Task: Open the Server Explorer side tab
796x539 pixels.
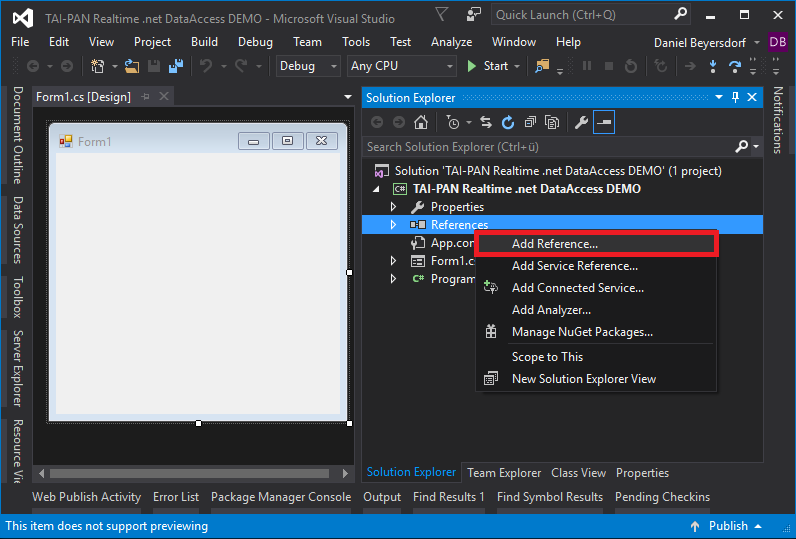Action: click(17, 368)
